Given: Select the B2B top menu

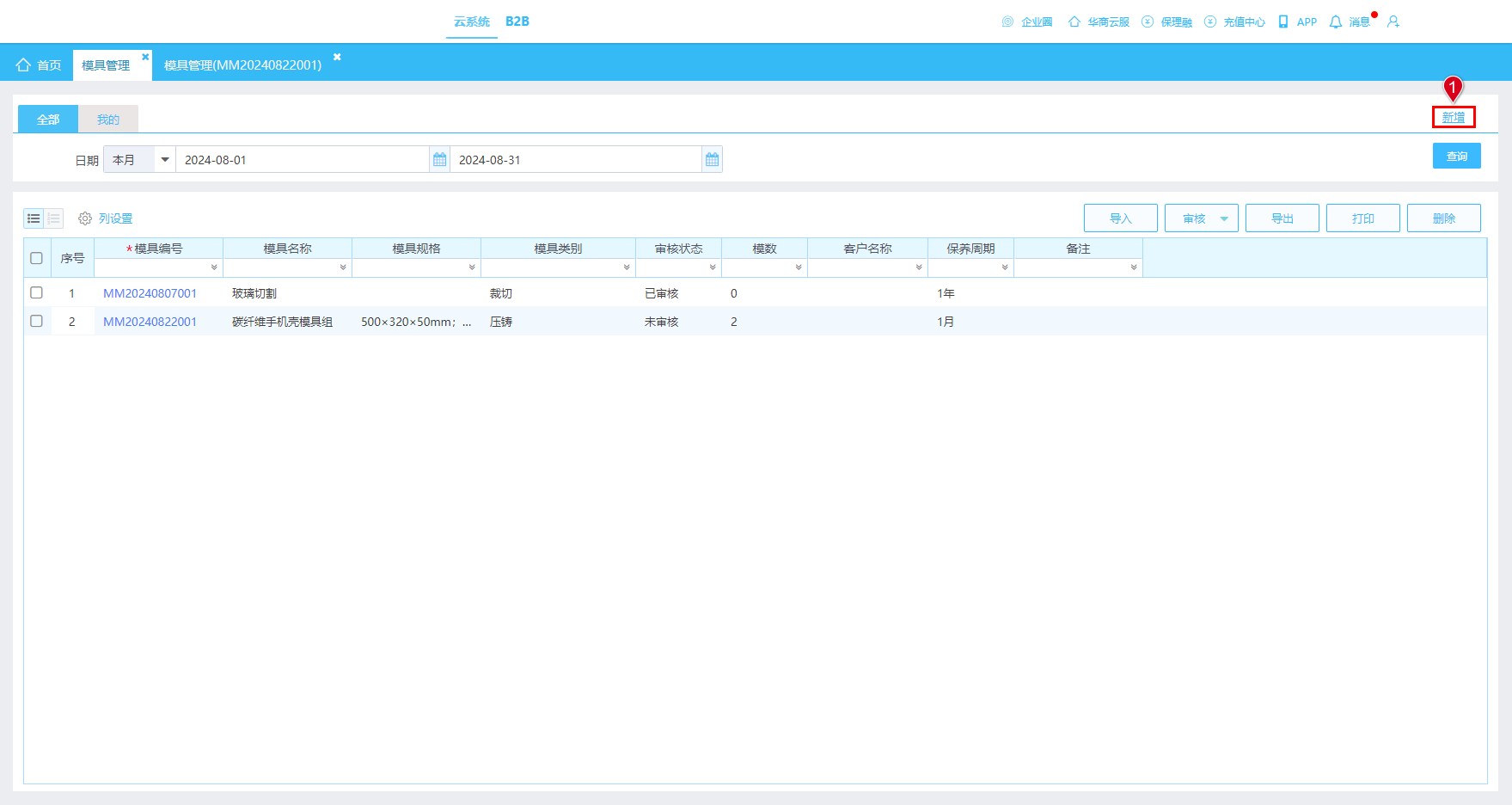Looking at the screenshot, I should 517,22.
